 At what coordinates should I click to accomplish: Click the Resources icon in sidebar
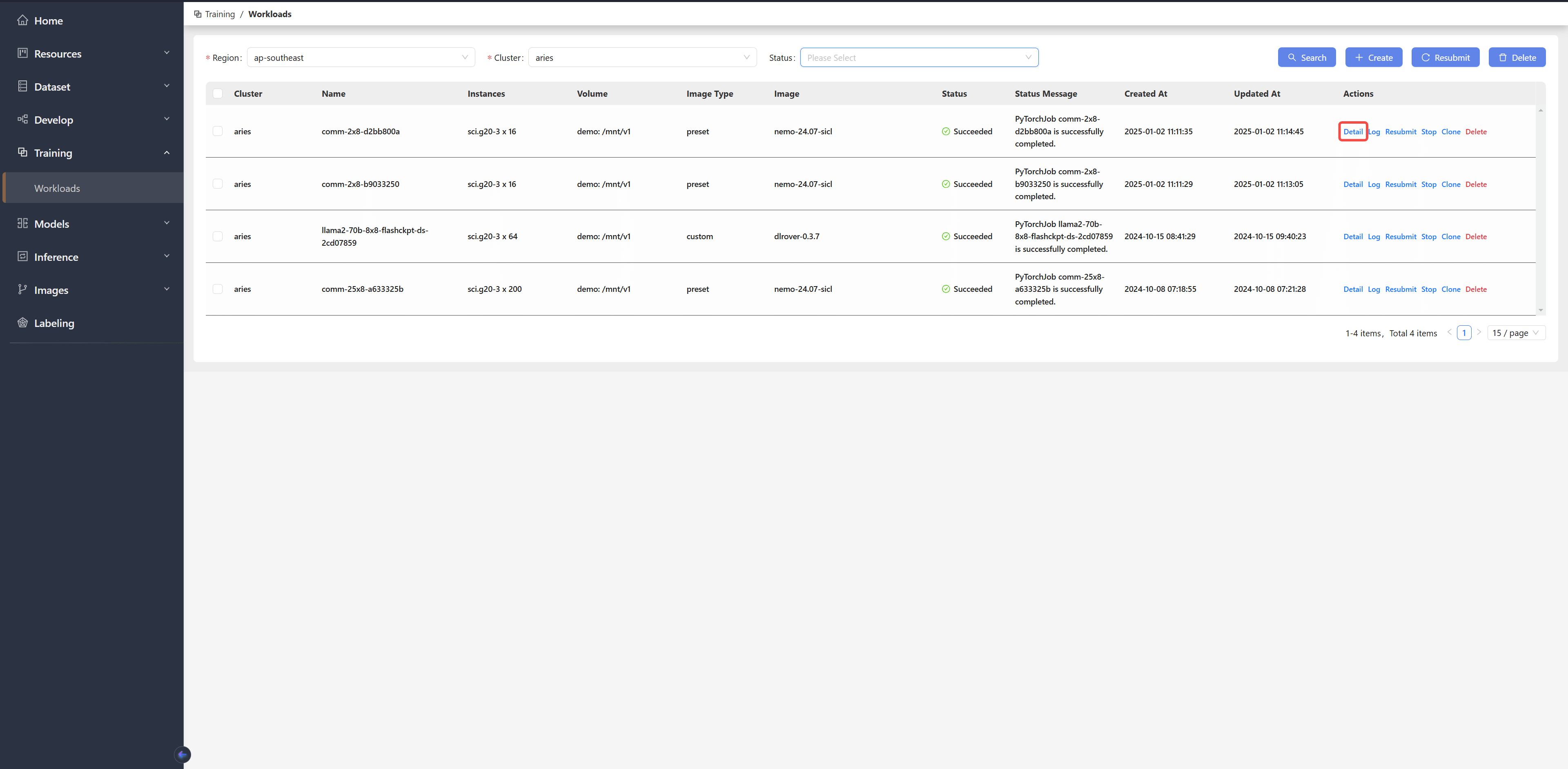pos(22,53)
